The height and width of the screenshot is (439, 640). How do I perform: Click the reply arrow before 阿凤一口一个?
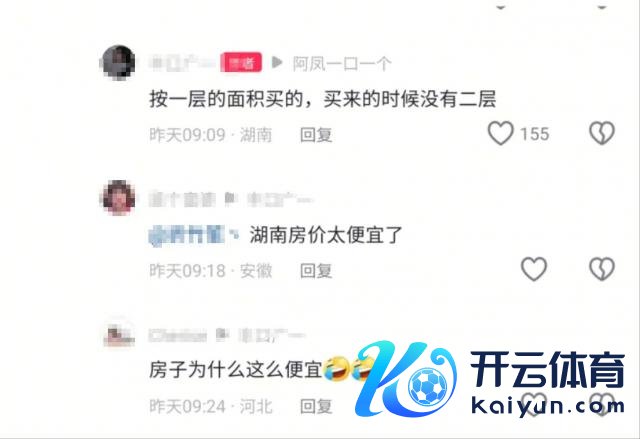point(277,62)
